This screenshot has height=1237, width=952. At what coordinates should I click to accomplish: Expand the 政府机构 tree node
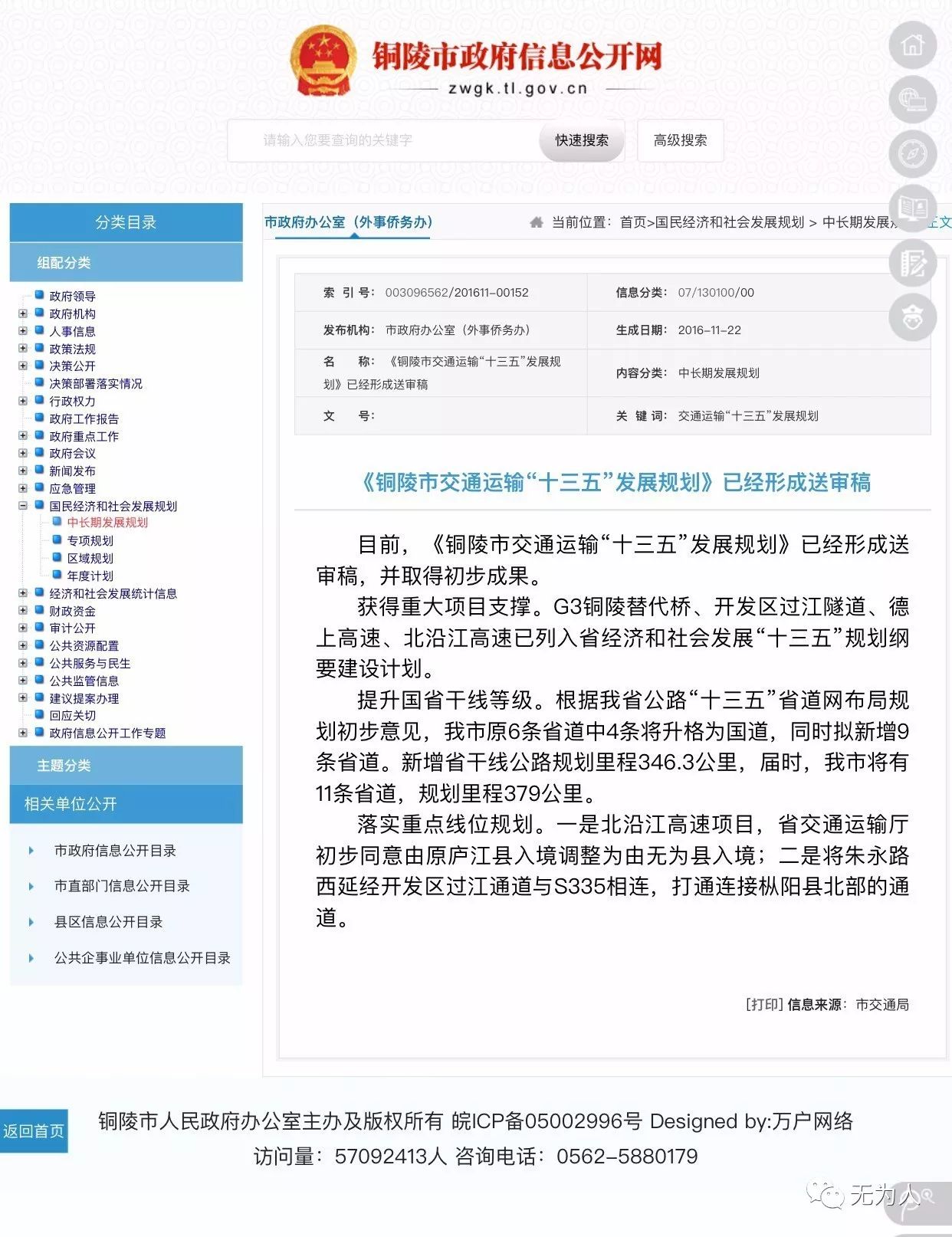click(23, 313)
